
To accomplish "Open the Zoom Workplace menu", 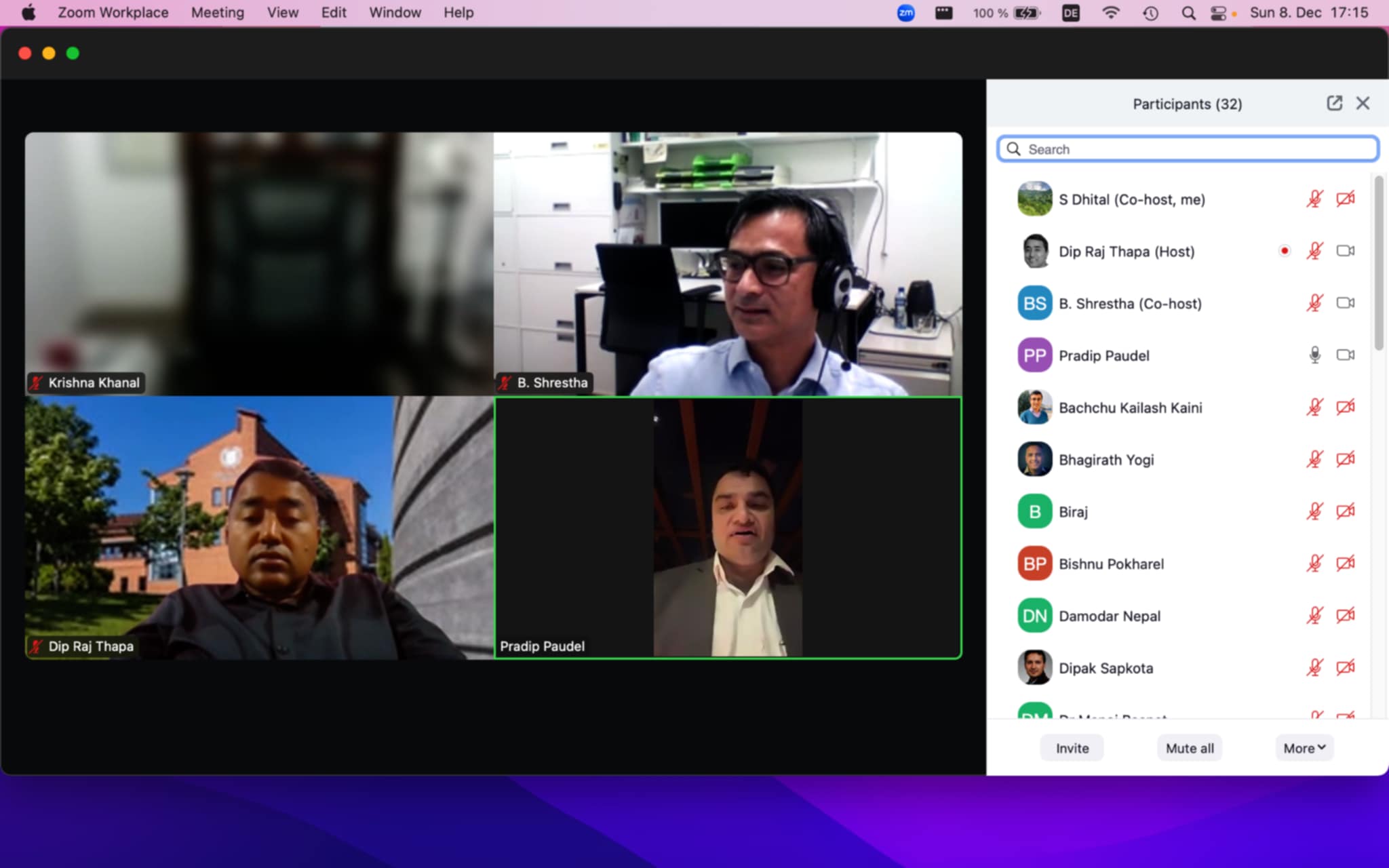I will pos(113,12).
